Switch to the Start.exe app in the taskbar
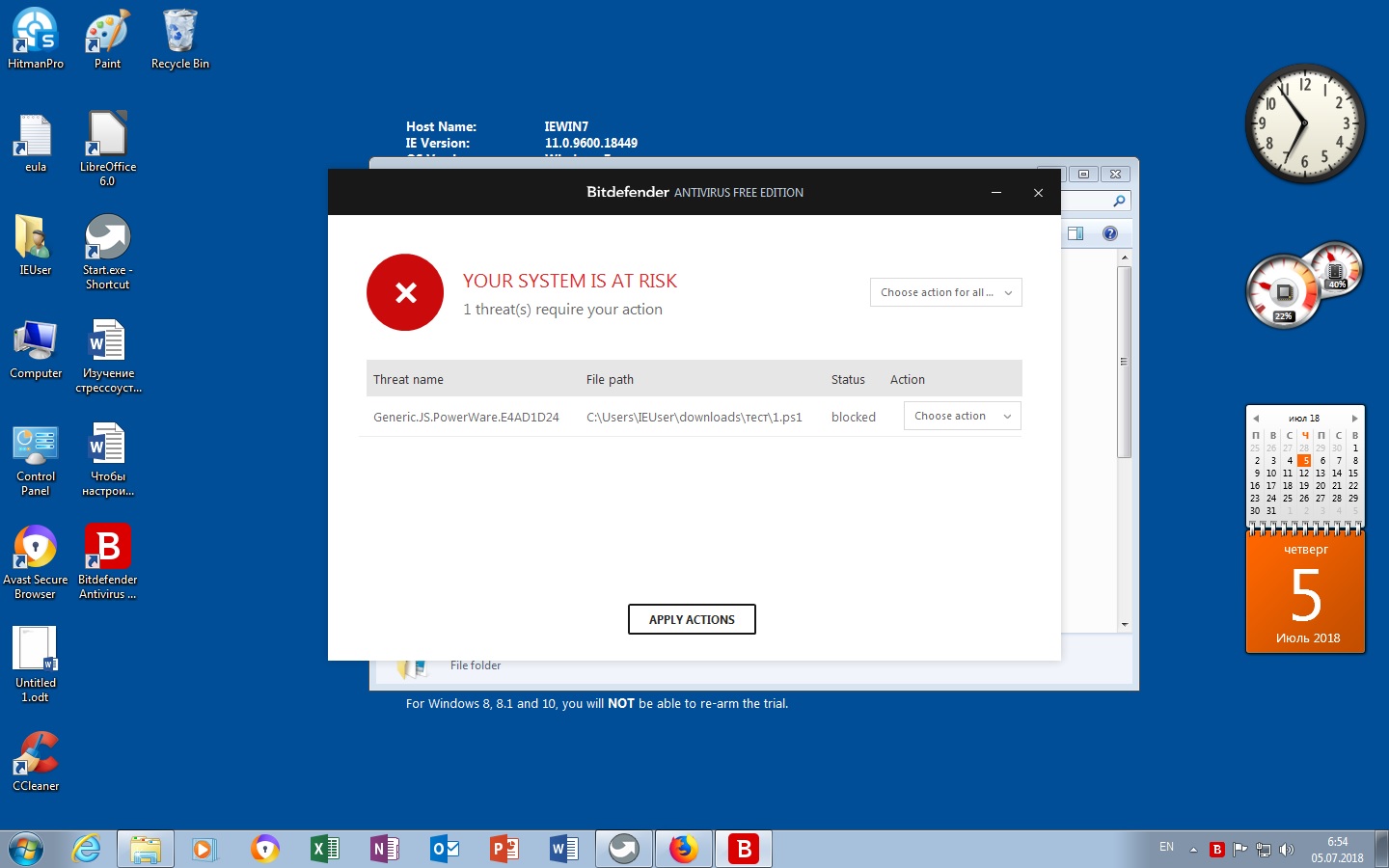Screen dimensions: 1389x868 (x=624, y=849)
